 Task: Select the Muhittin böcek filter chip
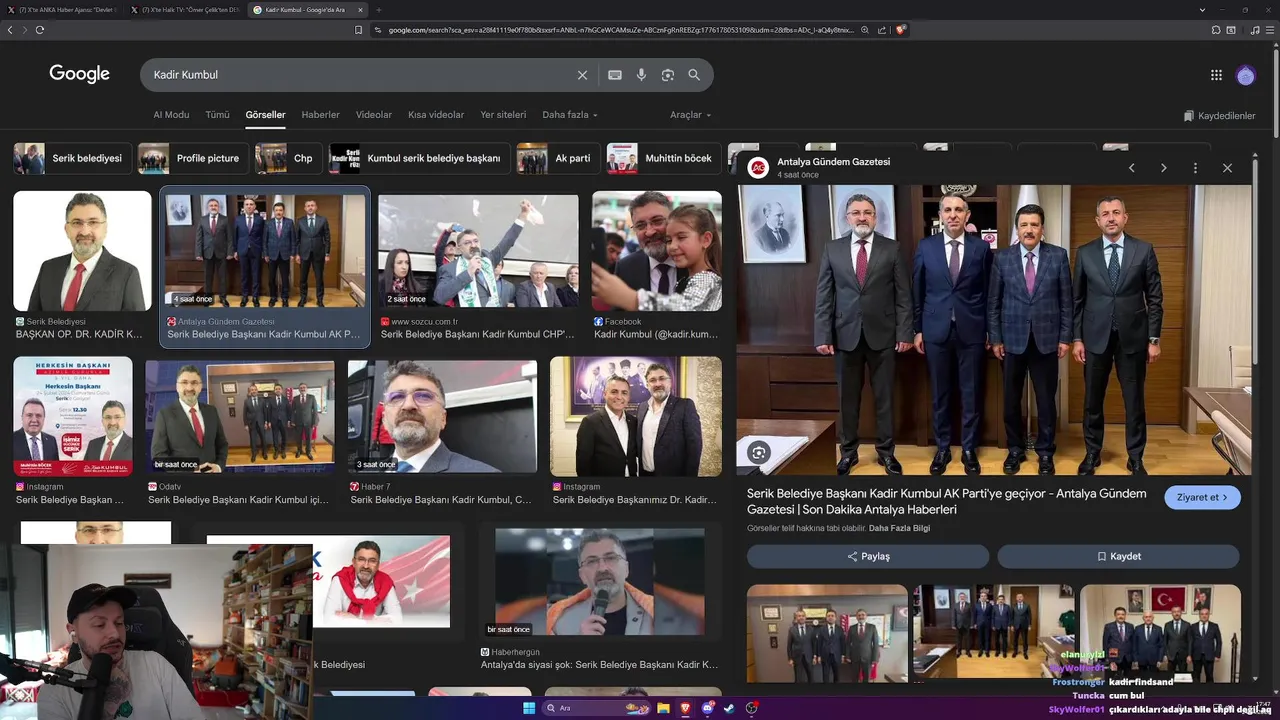(663, 158)
